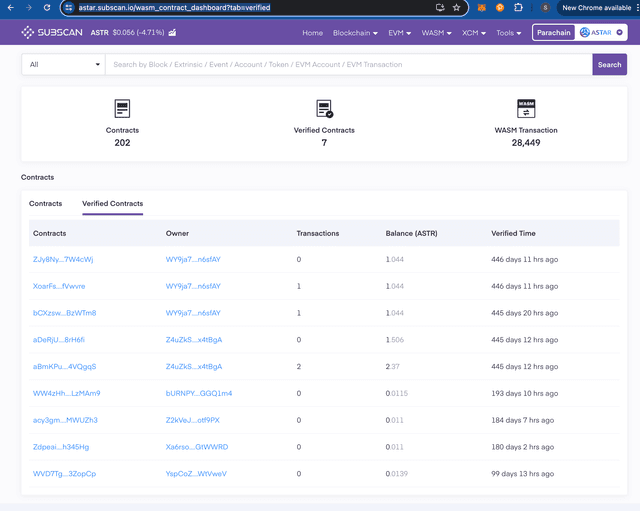Open contract ZJy8Ny...7W4cWj link

click(x=63, y=260)
